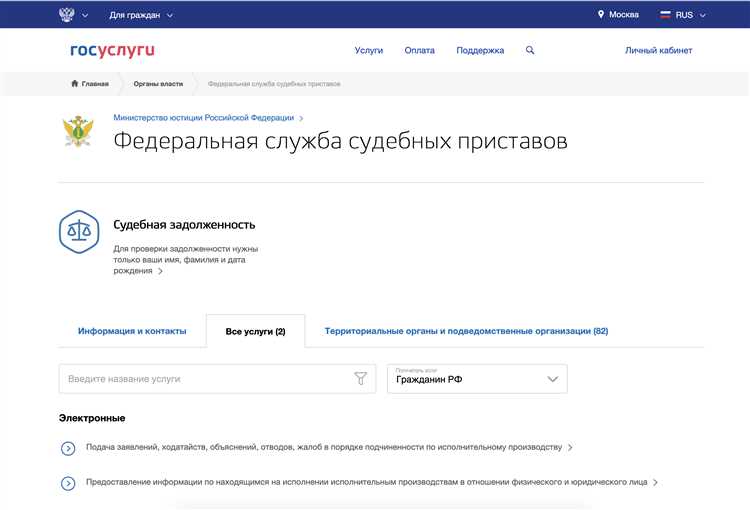Navigate to Главная breadcrumb
Image resolution: width=750 pixels, height=510 pixels.
pos(95,84)
